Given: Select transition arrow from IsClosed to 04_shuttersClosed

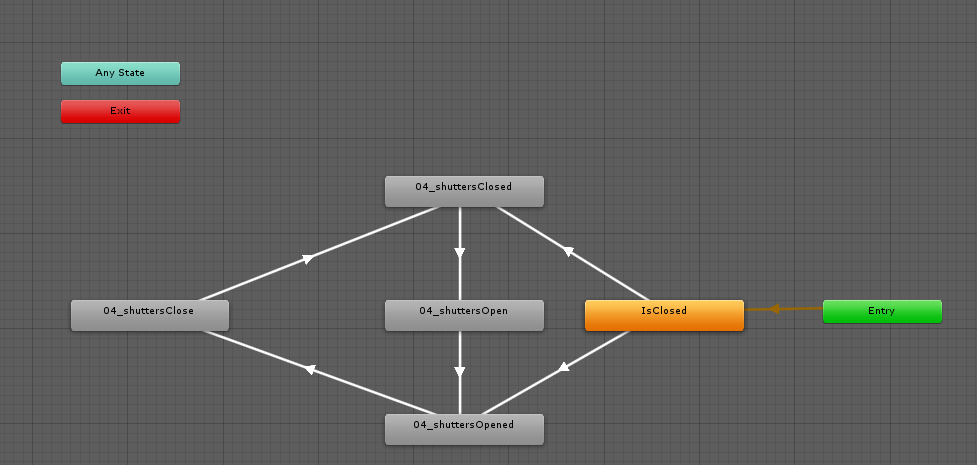Looking at the screenshot, I should (x=568, y=251).
